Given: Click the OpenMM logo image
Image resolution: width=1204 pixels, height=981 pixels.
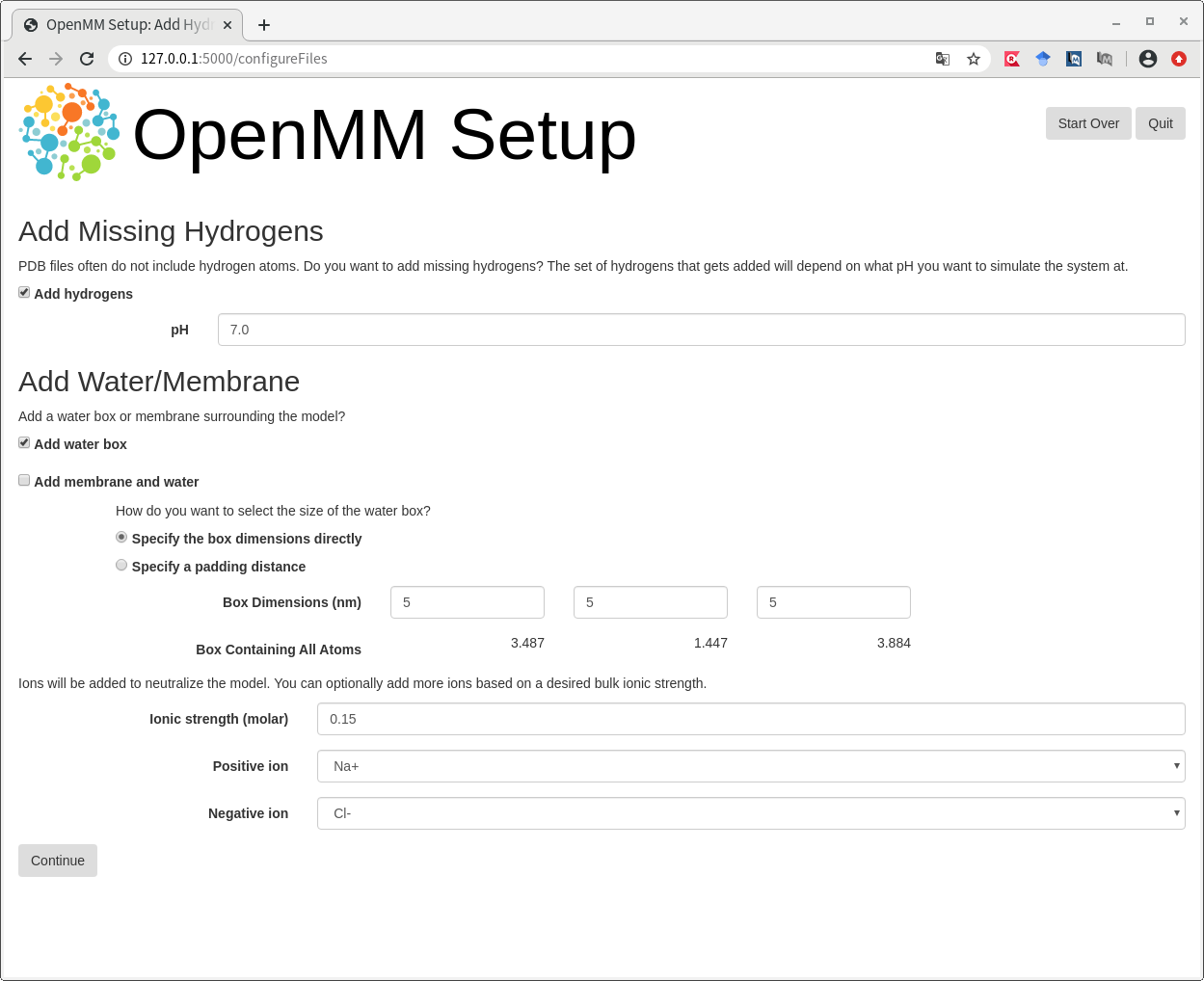Looking at the screenshot, I should point(69,133).
